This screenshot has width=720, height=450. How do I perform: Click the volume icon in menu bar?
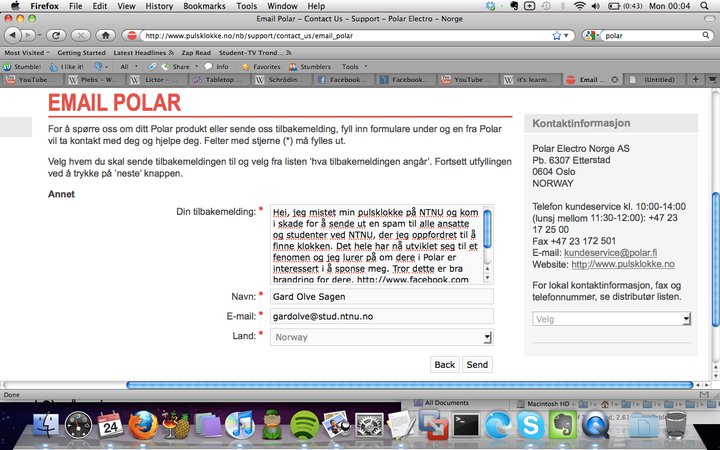click(x=596, y=6)
